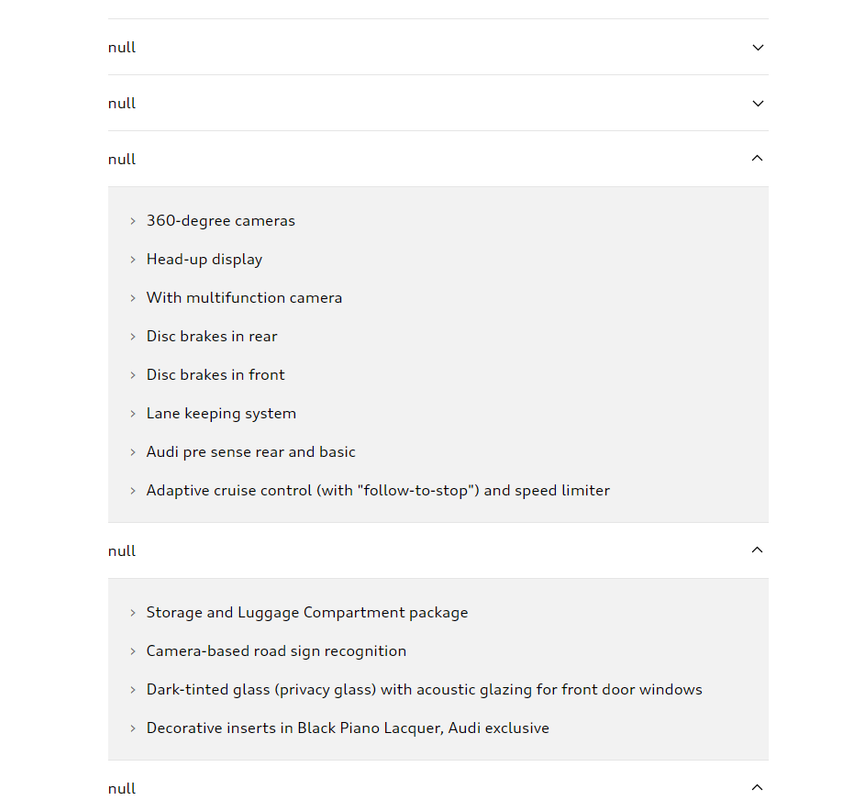The width and height of the screenshot is (842, 800).
Task: Click arrow icon beside With multifunction camera
Action: 133,299
